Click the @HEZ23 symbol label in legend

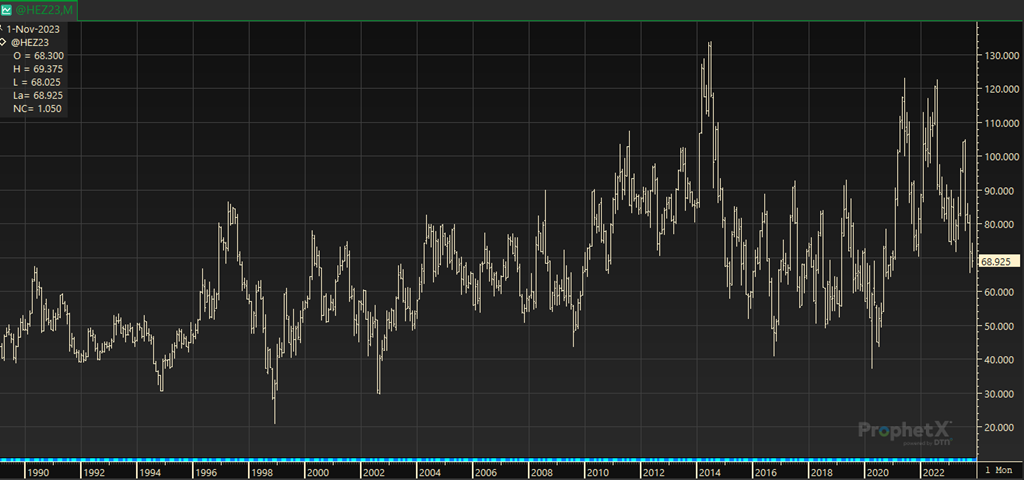(x=30, y=43)
